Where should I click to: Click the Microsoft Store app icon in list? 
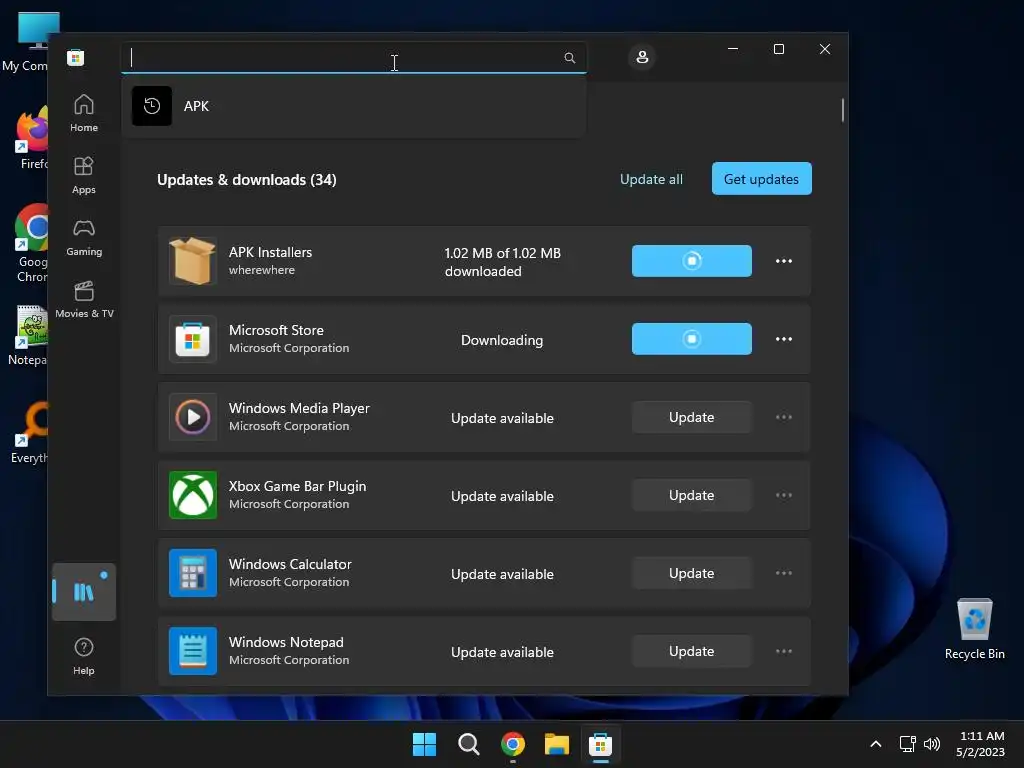[x=193, y=339]
